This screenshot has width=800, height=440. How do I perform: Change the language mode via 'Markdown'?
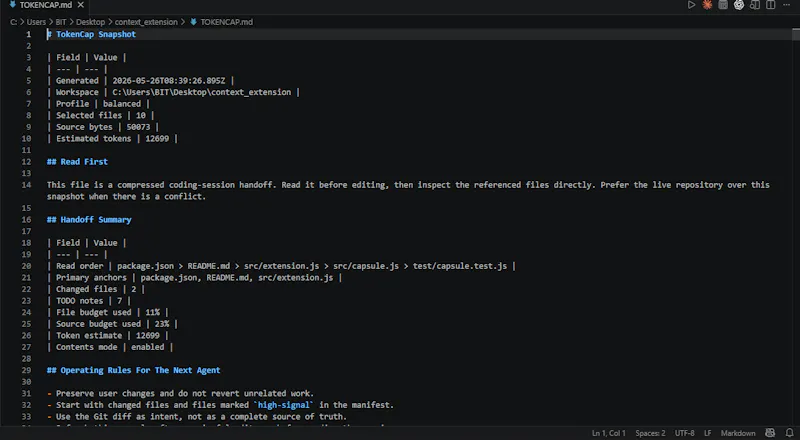click(738, 433)
